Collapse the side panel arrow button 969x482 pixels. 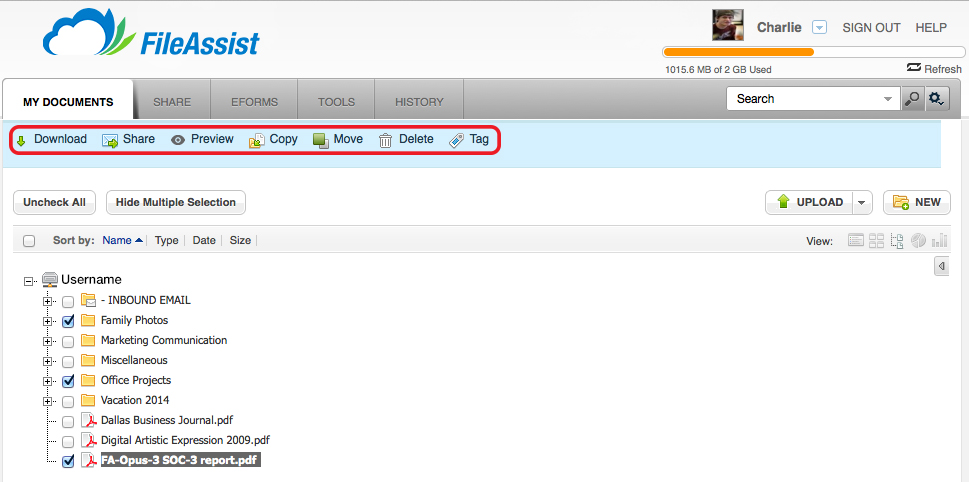pos(941,266)
